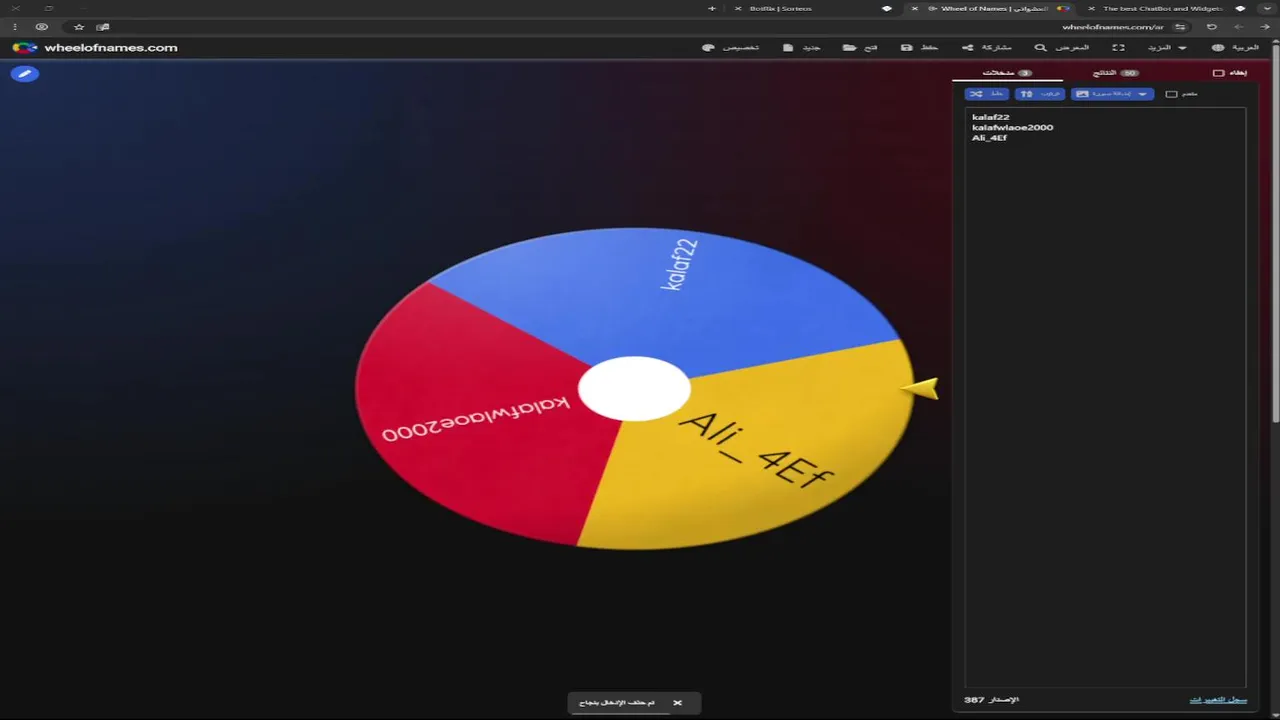Open a new browser tab
This screenshot has width=1280, height=720.
point(712,8)
